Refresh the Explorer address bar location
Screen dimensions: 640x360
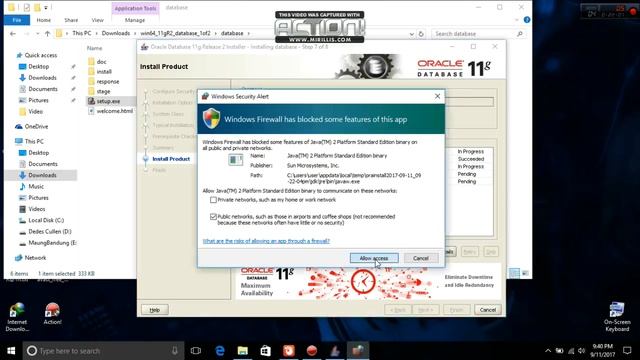[x=421, y=34]
